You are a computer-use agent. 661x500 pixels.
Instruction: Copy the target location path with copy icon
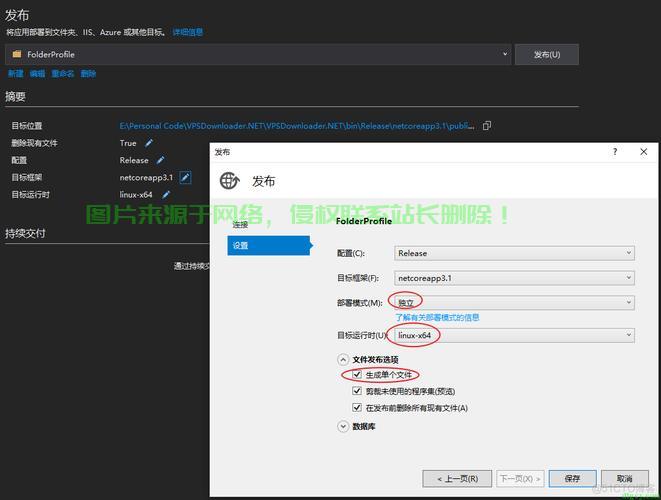[487, 126]
